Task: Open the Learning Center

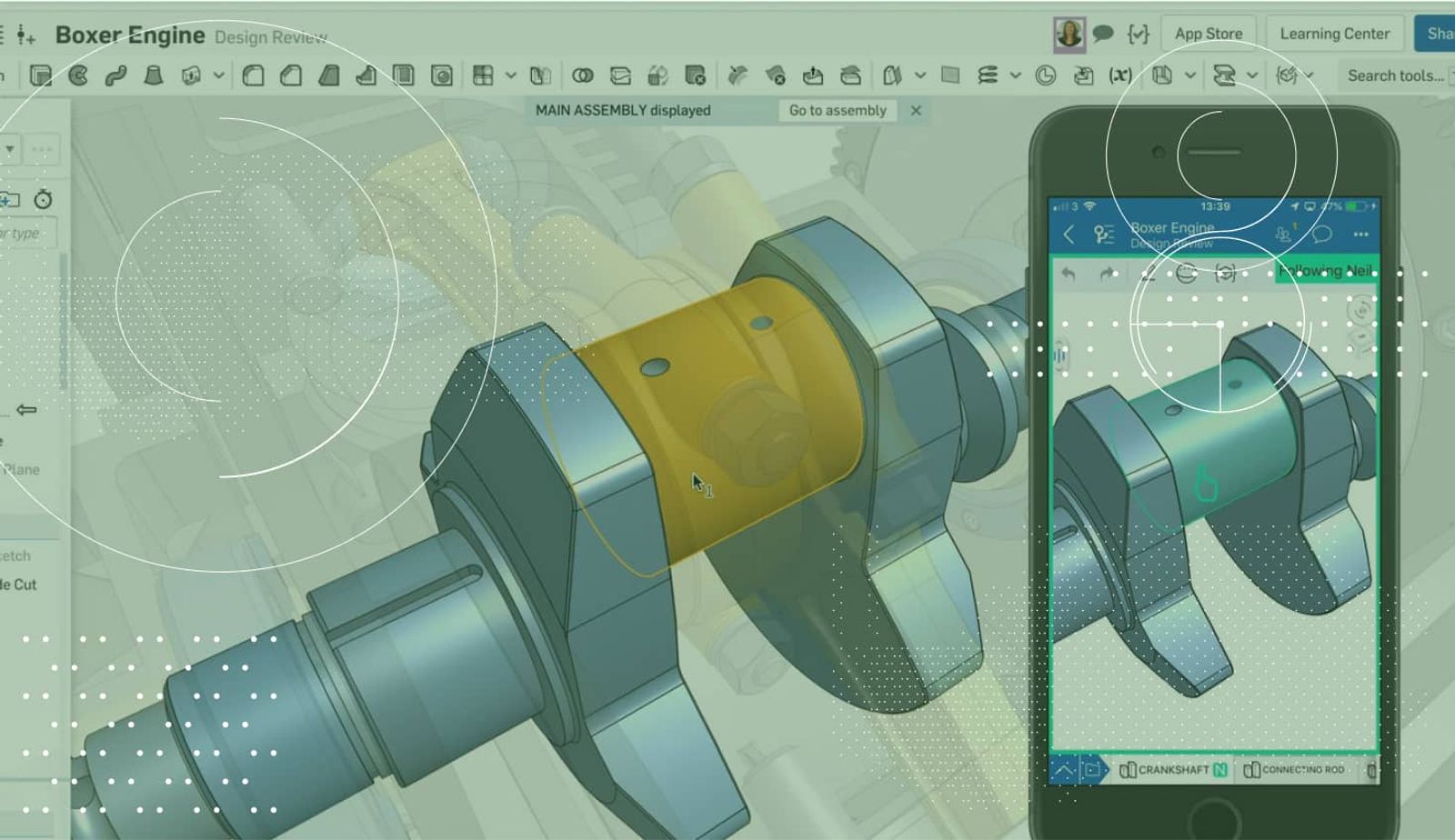Action: tap(1334, 34)
